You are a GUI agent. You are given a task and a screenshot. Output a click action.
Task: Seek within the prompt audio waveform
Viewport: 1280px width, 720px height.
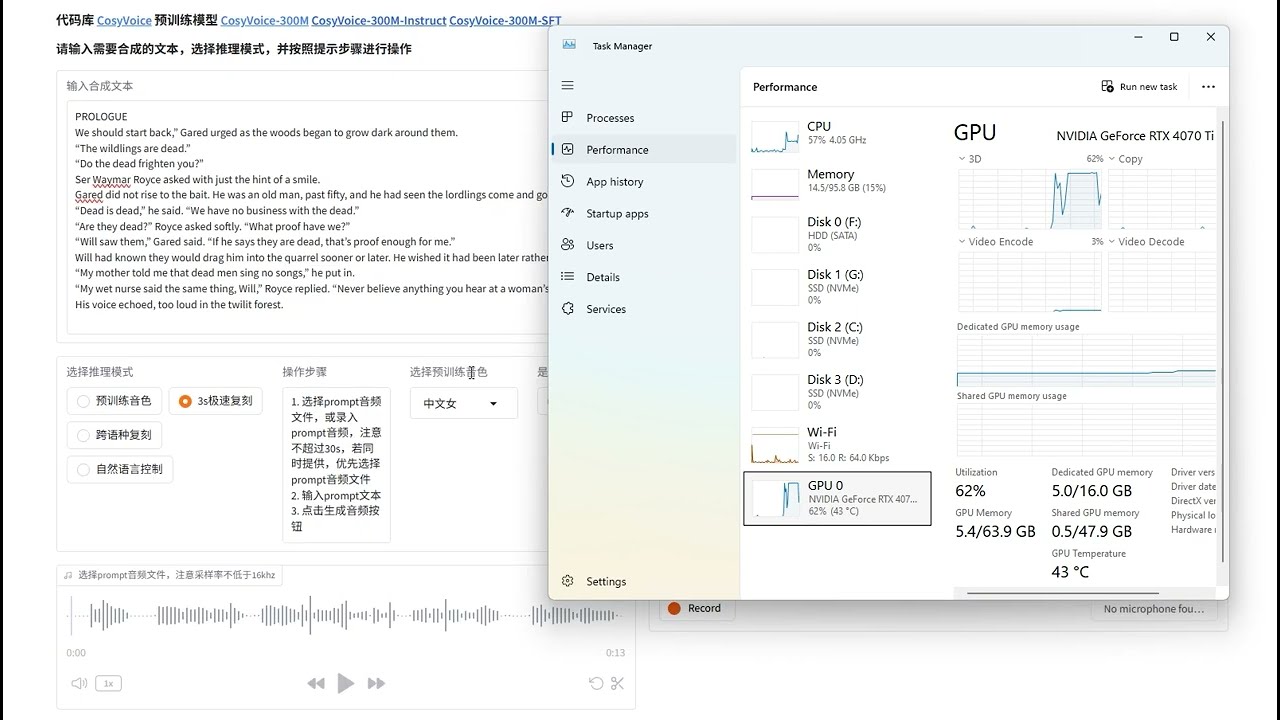click(x=346, y=616)
